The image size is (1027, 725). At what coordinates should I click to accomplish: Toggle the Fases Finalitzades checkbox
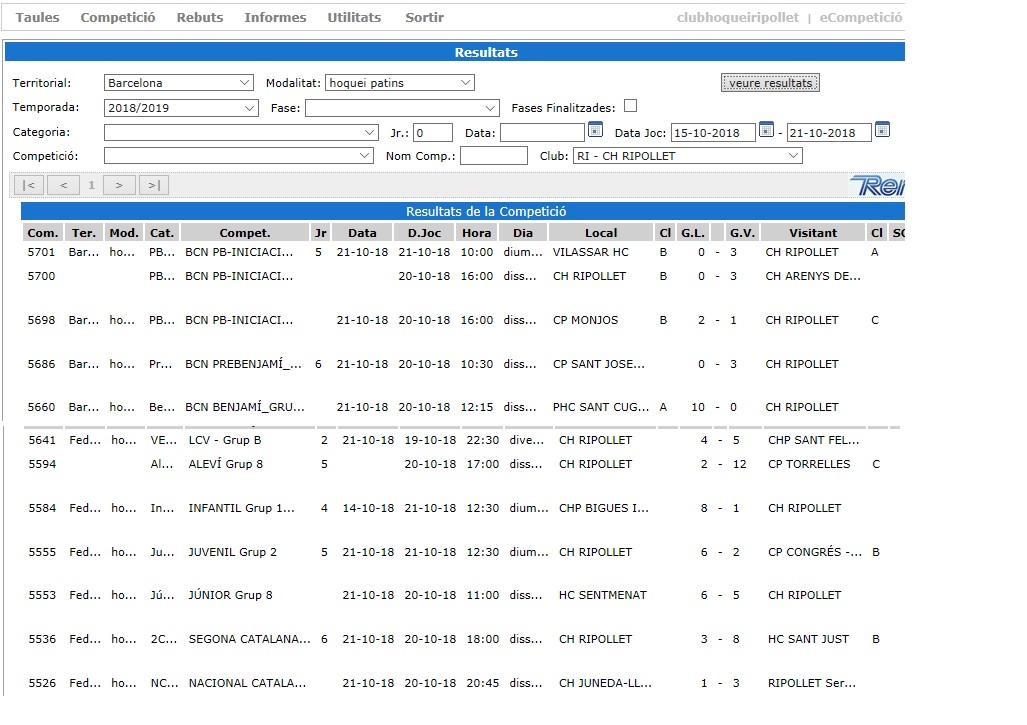(630, 106)
